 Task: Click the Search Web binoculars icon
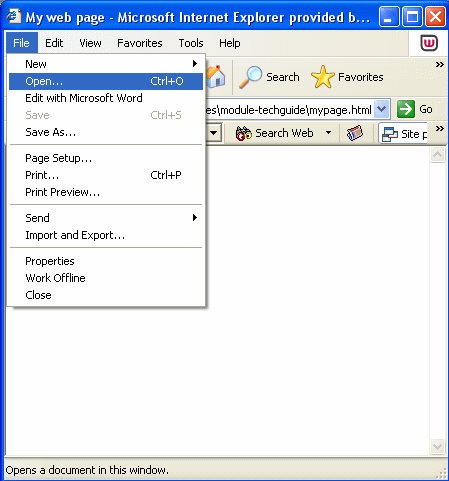243,134
